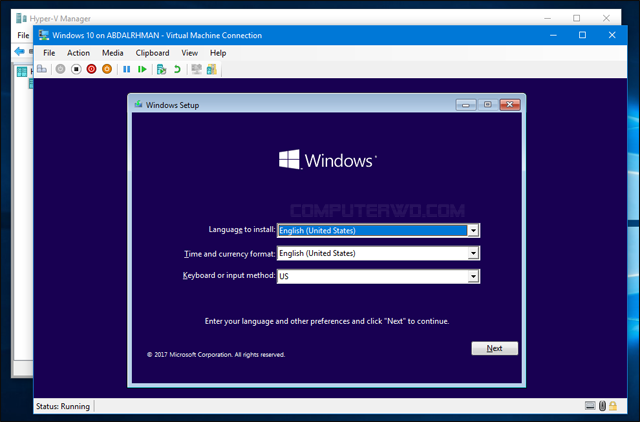Click Virtual Machine Connection title icon
Screen dimensions: 640x422
44,36
